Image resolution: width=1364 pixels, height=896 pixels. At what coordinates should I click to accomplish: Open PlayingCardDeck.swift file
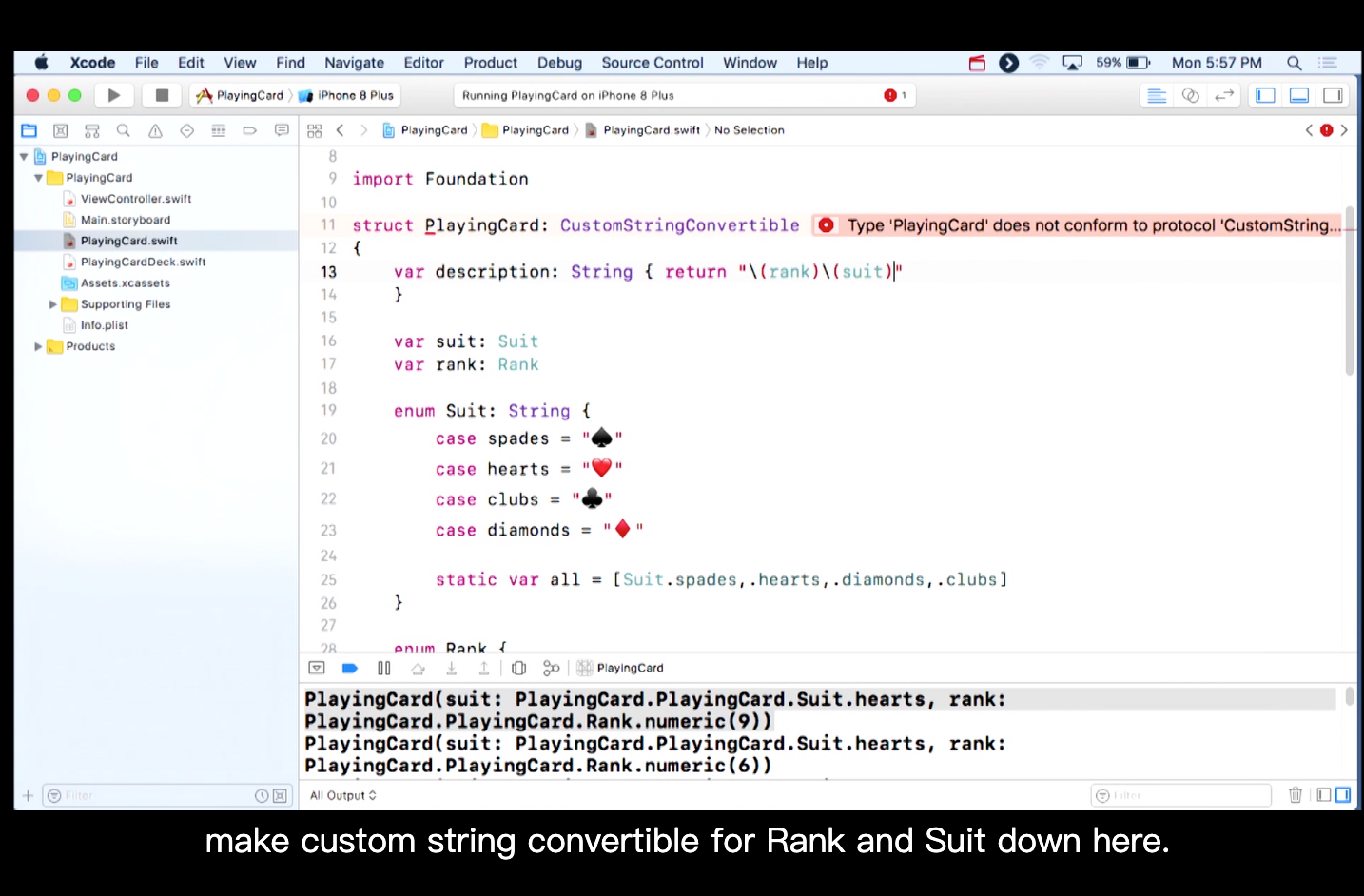tap(144, 262)
